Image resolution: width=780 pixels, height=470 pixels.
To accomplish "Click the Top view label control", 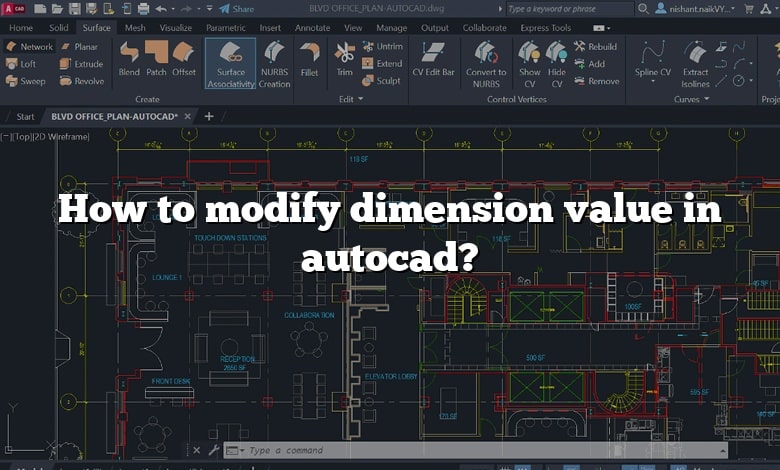I will pyautogui.click(x=22, y=137).
